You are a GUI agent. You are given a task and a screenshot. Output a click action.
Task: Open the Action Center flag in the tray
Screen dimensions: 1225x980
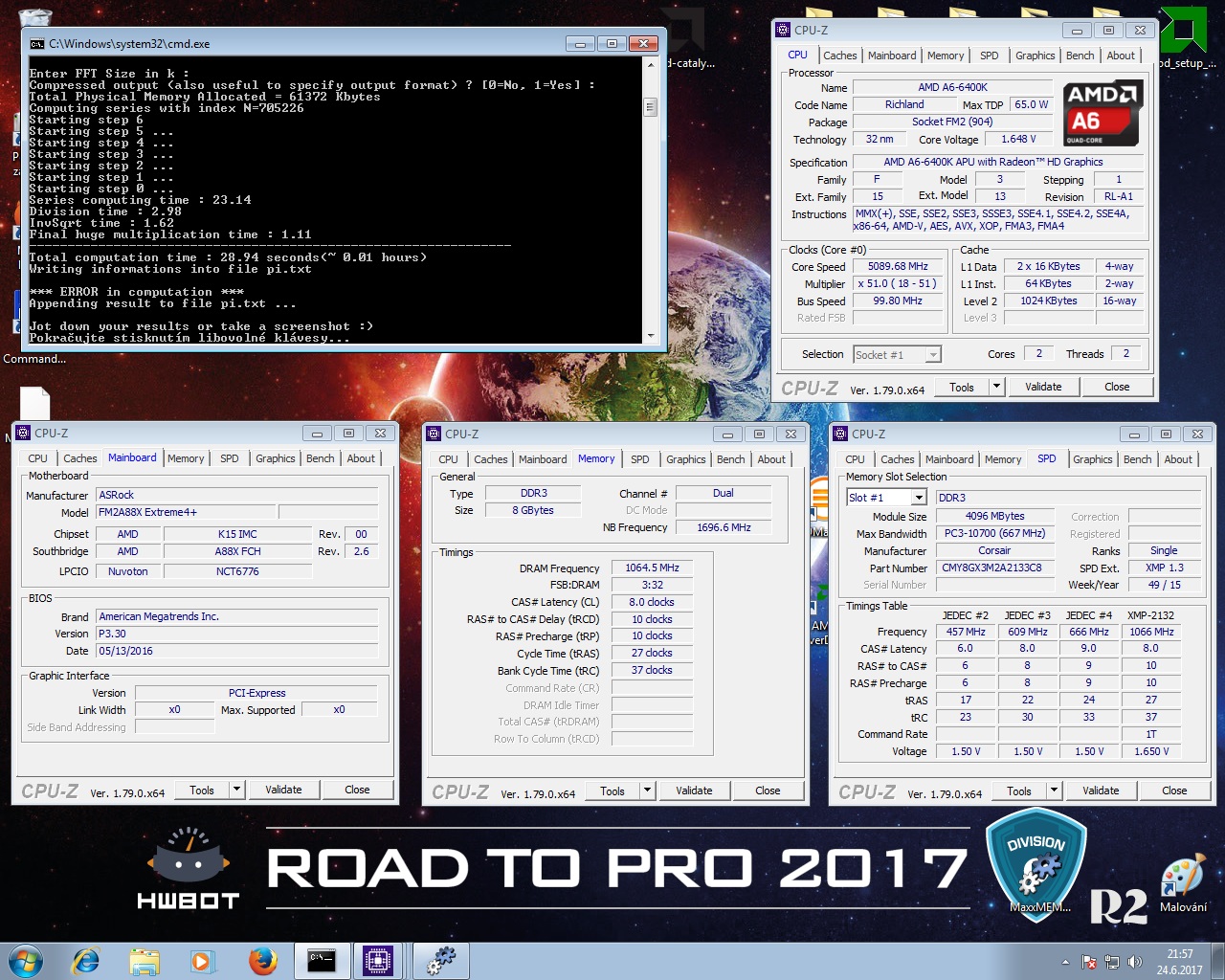point(1089,962)
